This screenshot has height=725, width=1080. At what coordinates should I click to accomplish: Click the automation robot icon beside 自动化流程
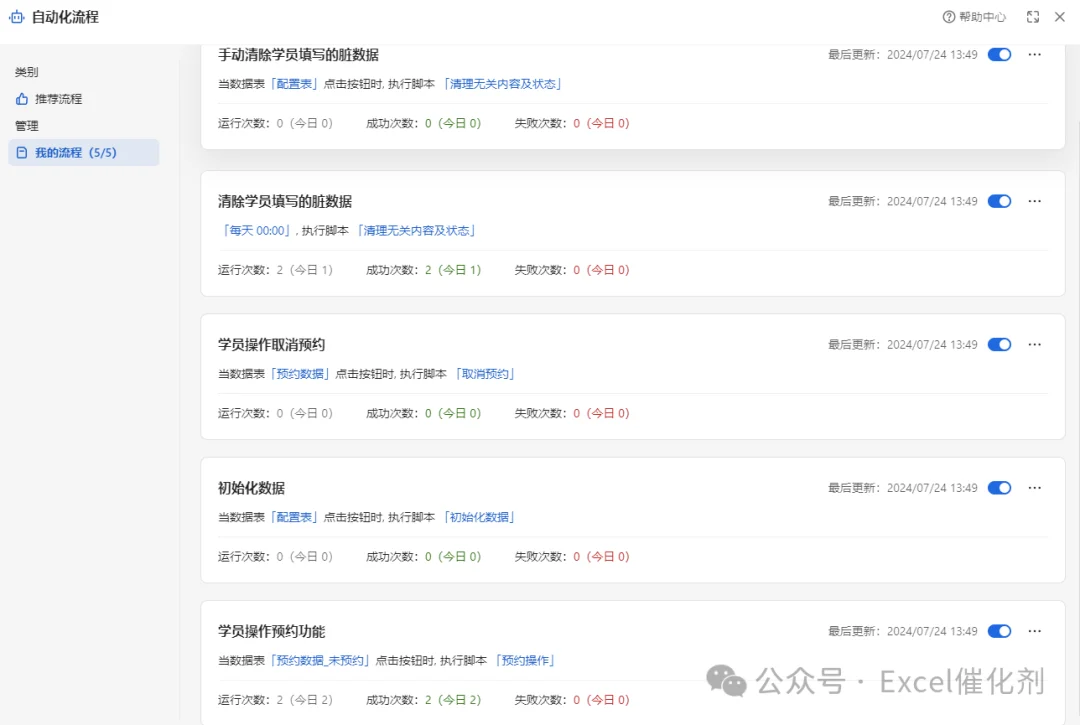coord(17,17)
